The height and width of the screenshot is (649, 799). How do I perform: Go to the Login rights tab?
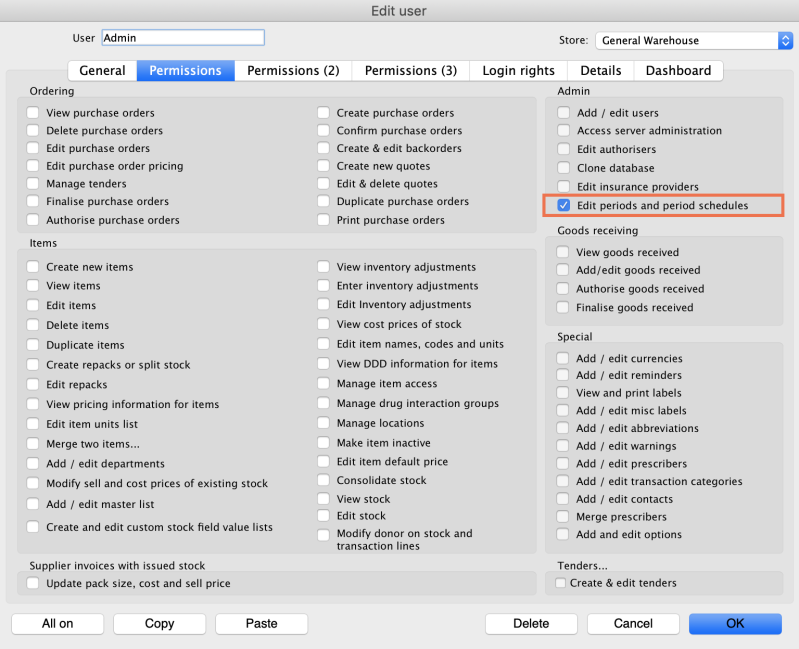coord(518,71)
